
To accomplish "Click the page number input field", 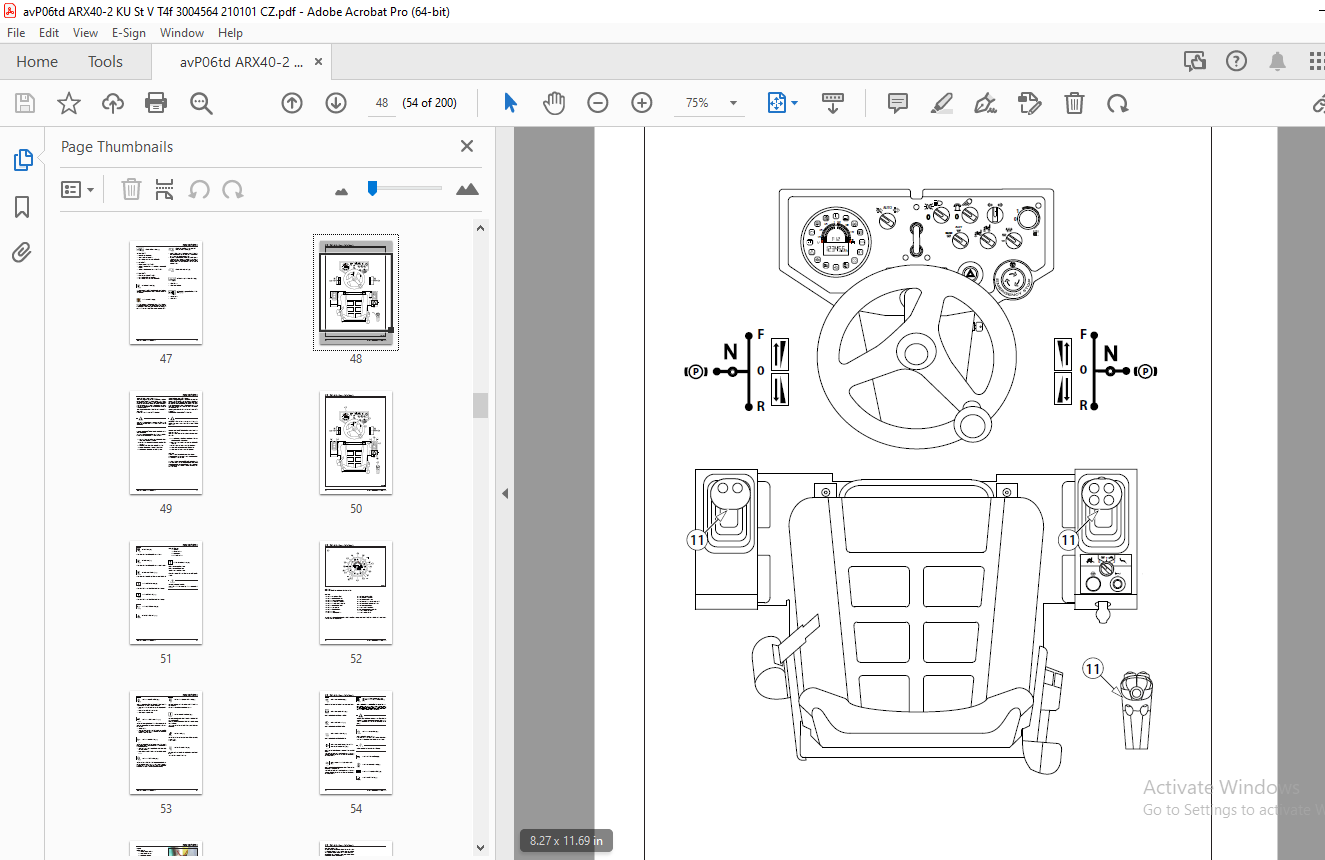I will coord(381,103).
